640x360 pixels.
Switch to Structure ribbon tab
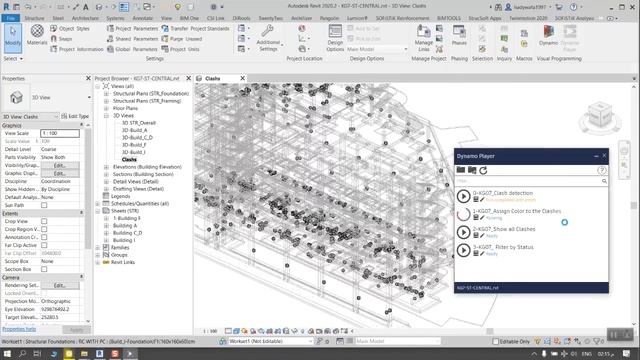point(34,18)
